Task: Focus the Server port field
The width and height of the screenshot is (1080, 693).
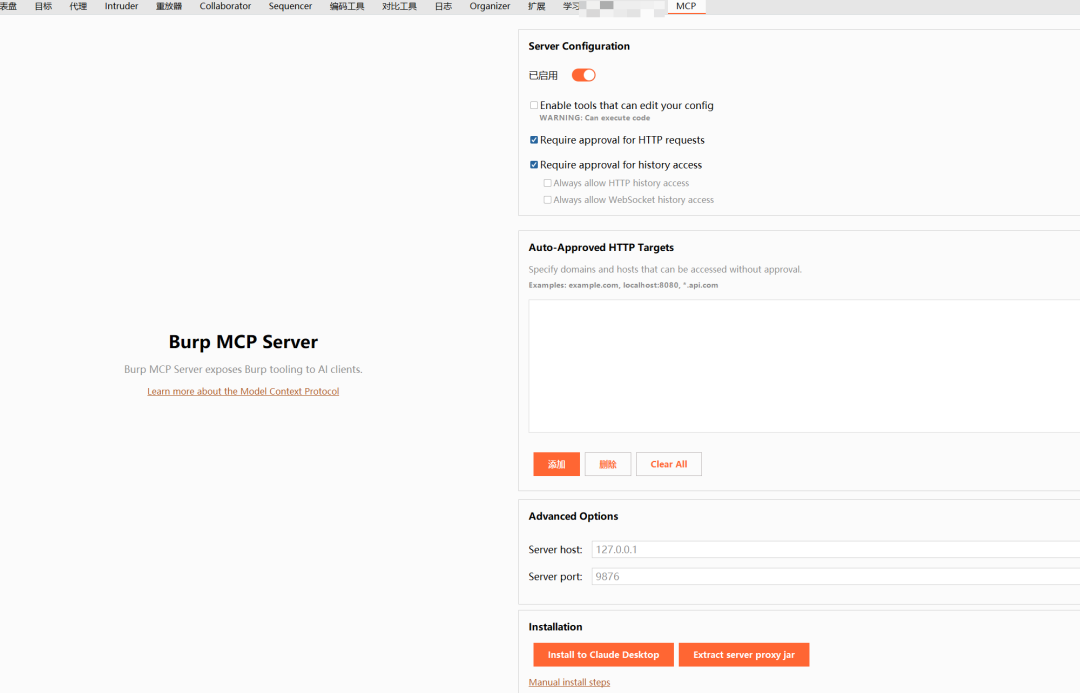Action: pos(835,577)
